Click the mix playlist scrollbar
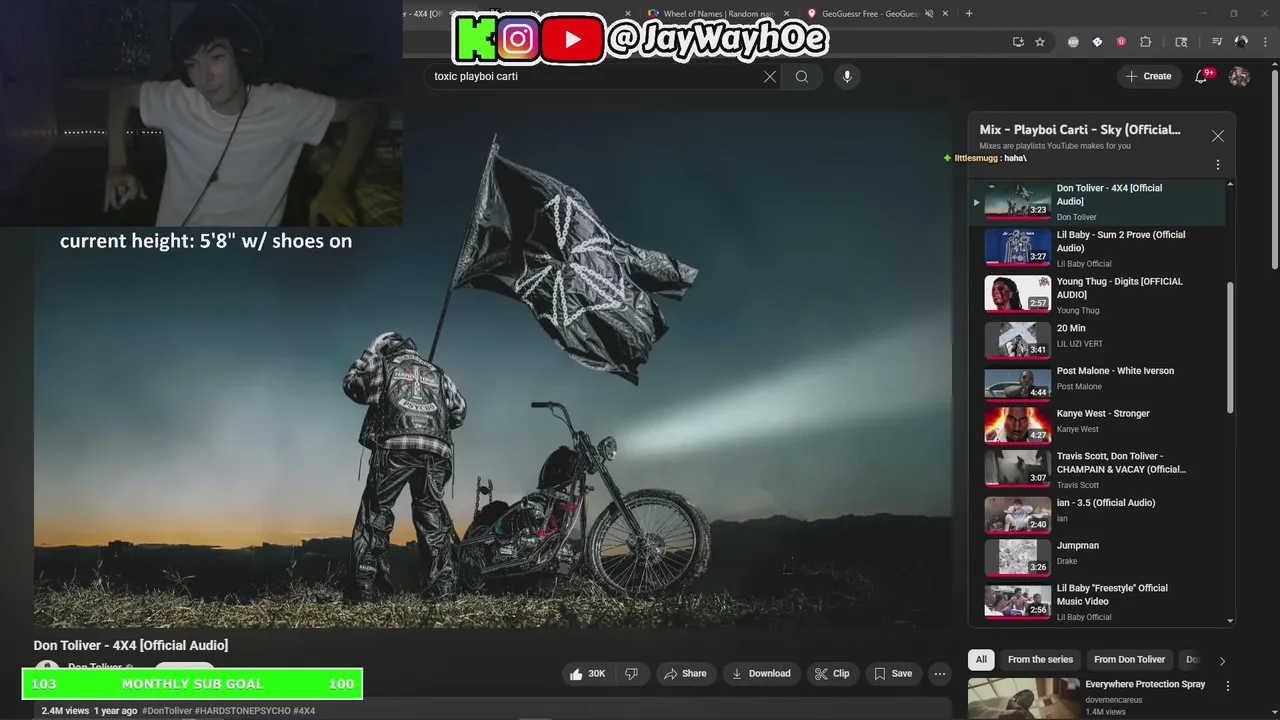 point(1230,347)
